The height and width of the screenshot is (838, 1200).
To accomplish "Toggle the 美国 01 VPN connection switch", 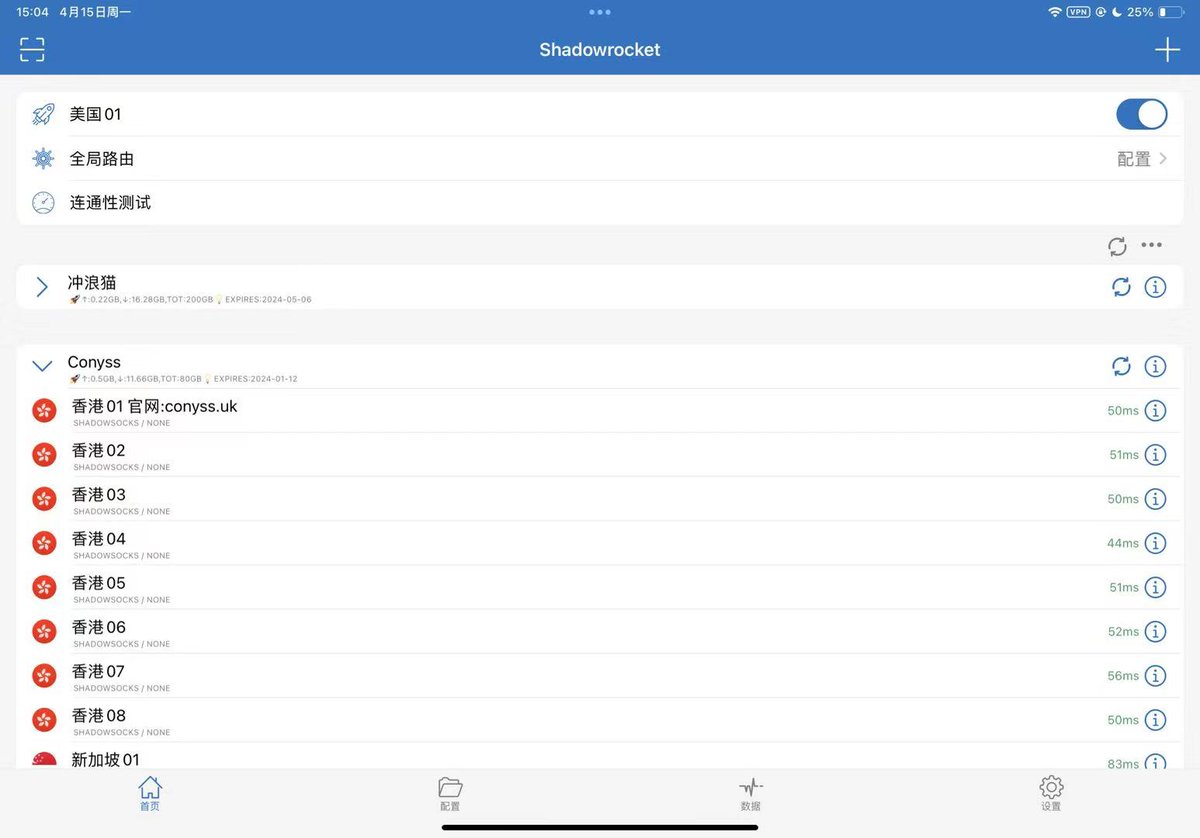I will [1141, 114].
